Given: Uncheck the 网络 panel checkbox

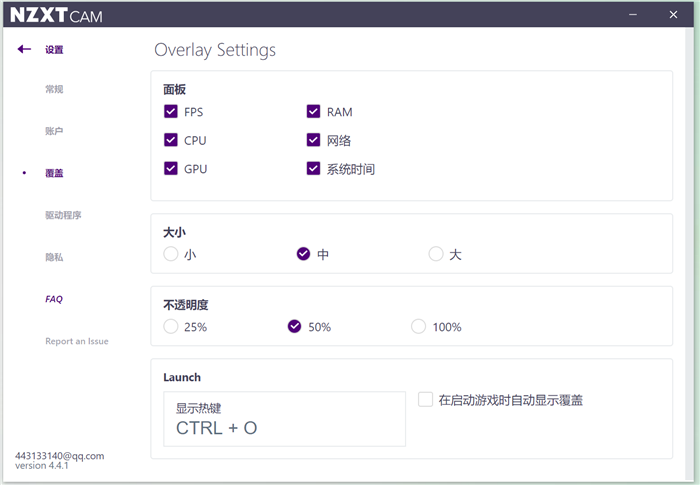Looking at the screenshot, I should [314, 141].
